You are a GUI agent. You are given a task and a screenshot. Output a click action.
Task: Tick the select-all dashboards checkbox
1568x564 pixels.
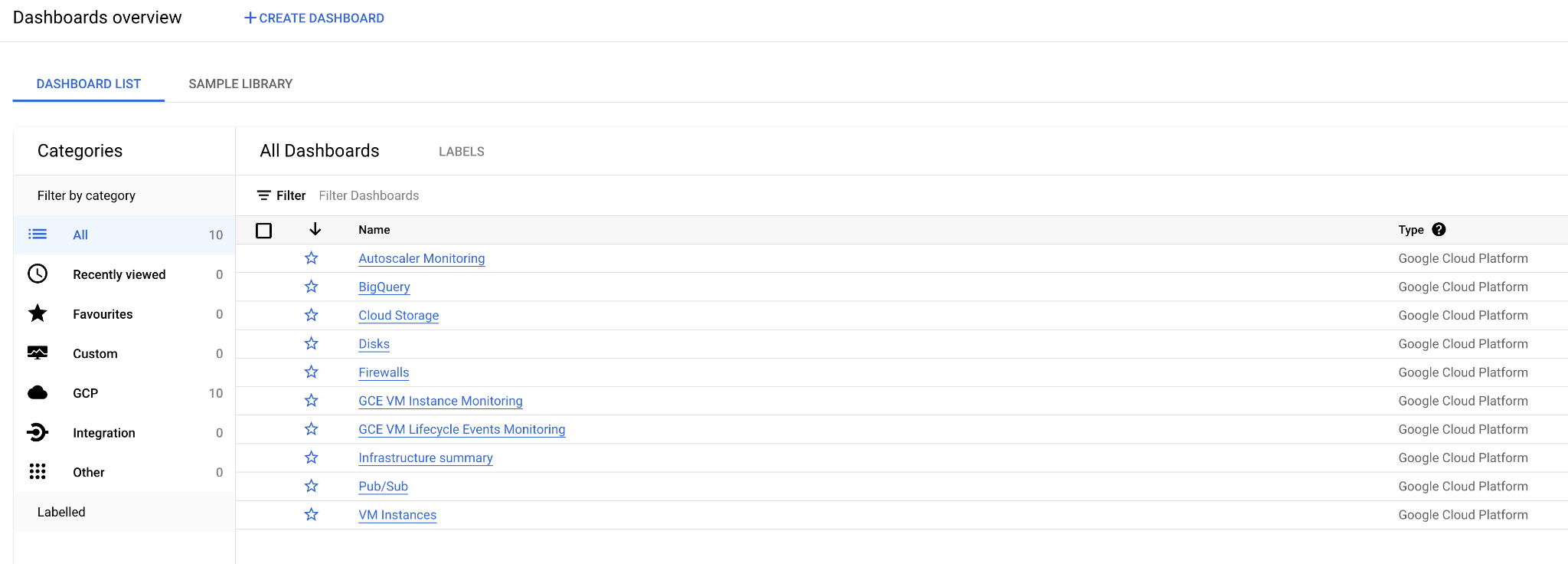pos(264,230)
